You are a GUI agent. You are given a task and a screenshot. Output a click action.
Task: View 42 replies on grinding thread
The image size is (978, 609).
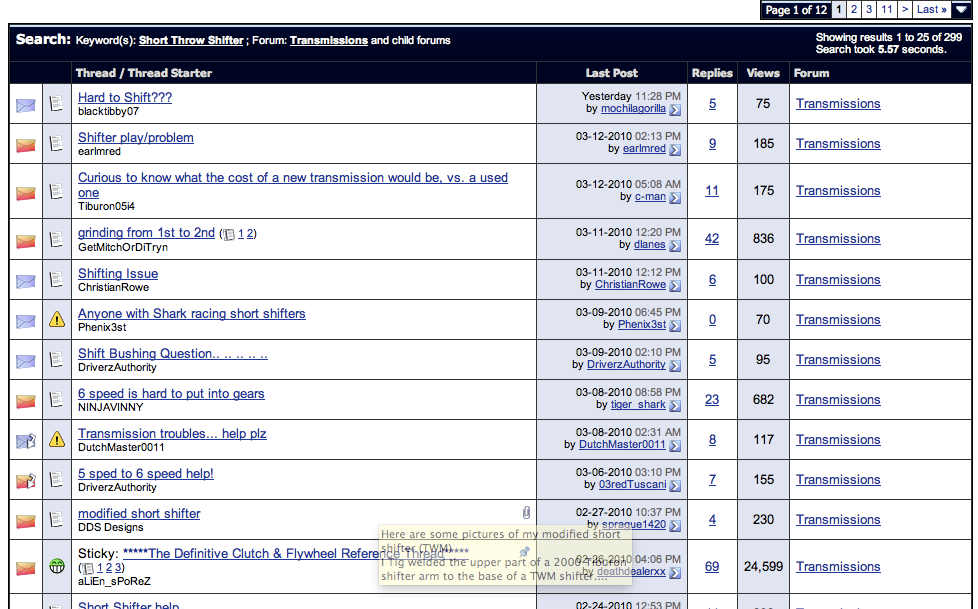[x=712, y=239]
